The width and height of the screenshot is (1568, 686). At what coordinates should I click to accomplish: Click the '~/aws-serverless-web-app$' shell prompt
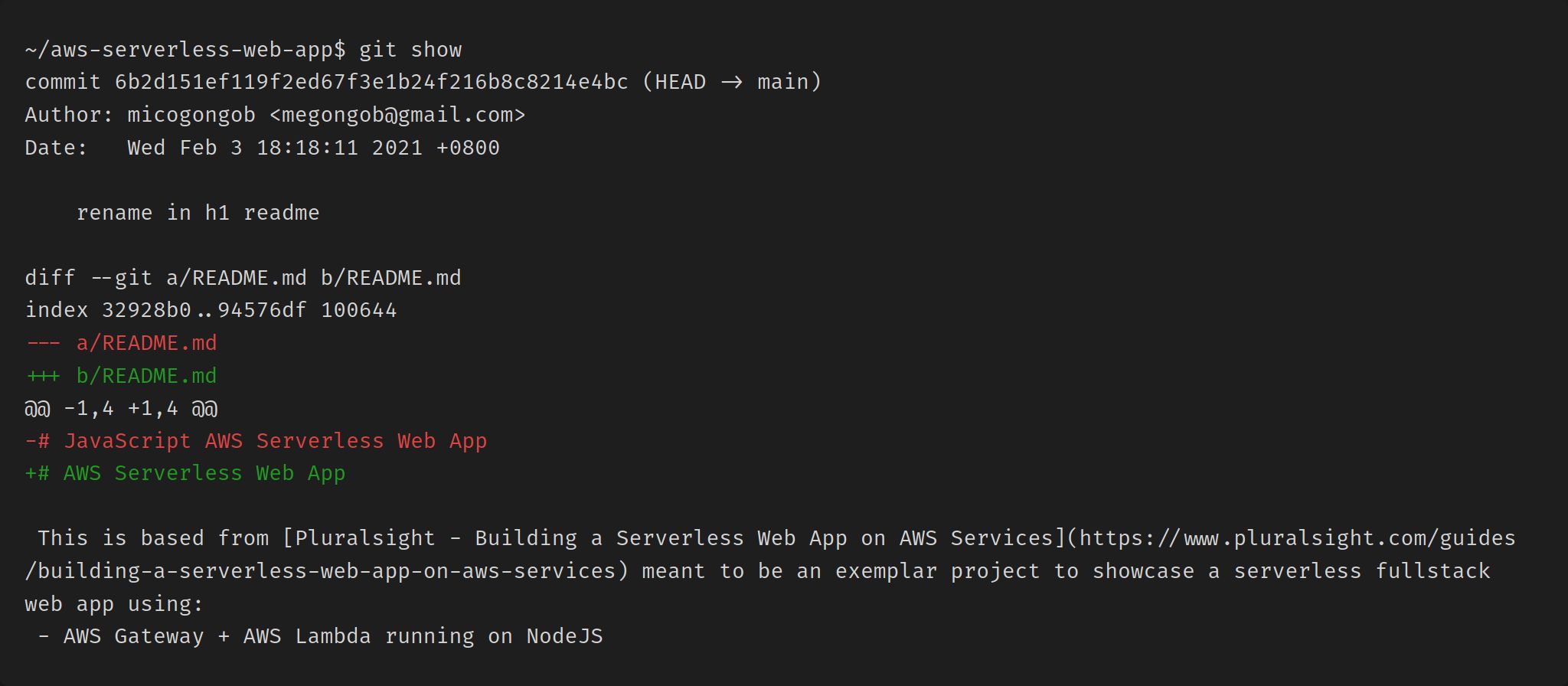tap(185, 50)
